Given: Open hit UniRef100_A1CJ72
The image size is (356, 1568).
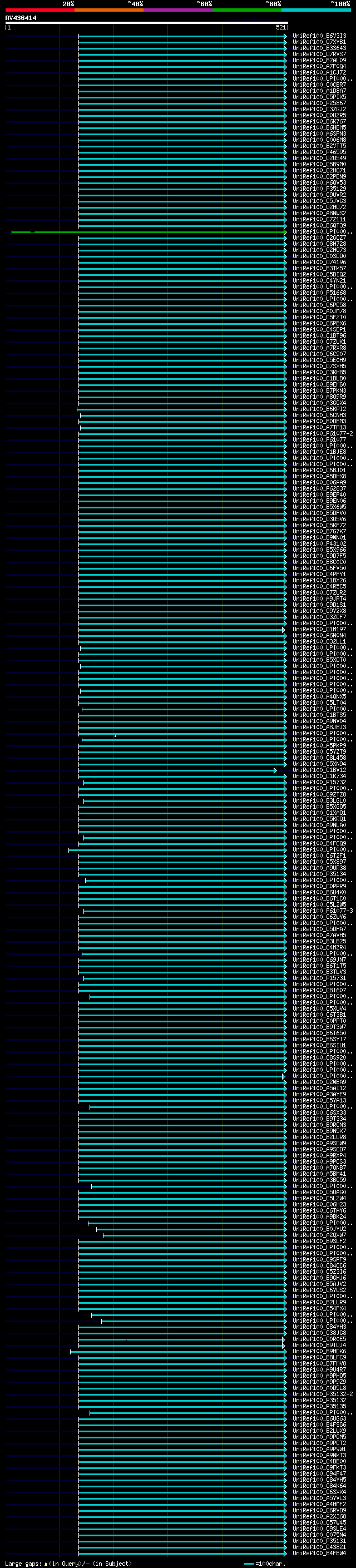Looking at the screenshot, I should point(319,72).
